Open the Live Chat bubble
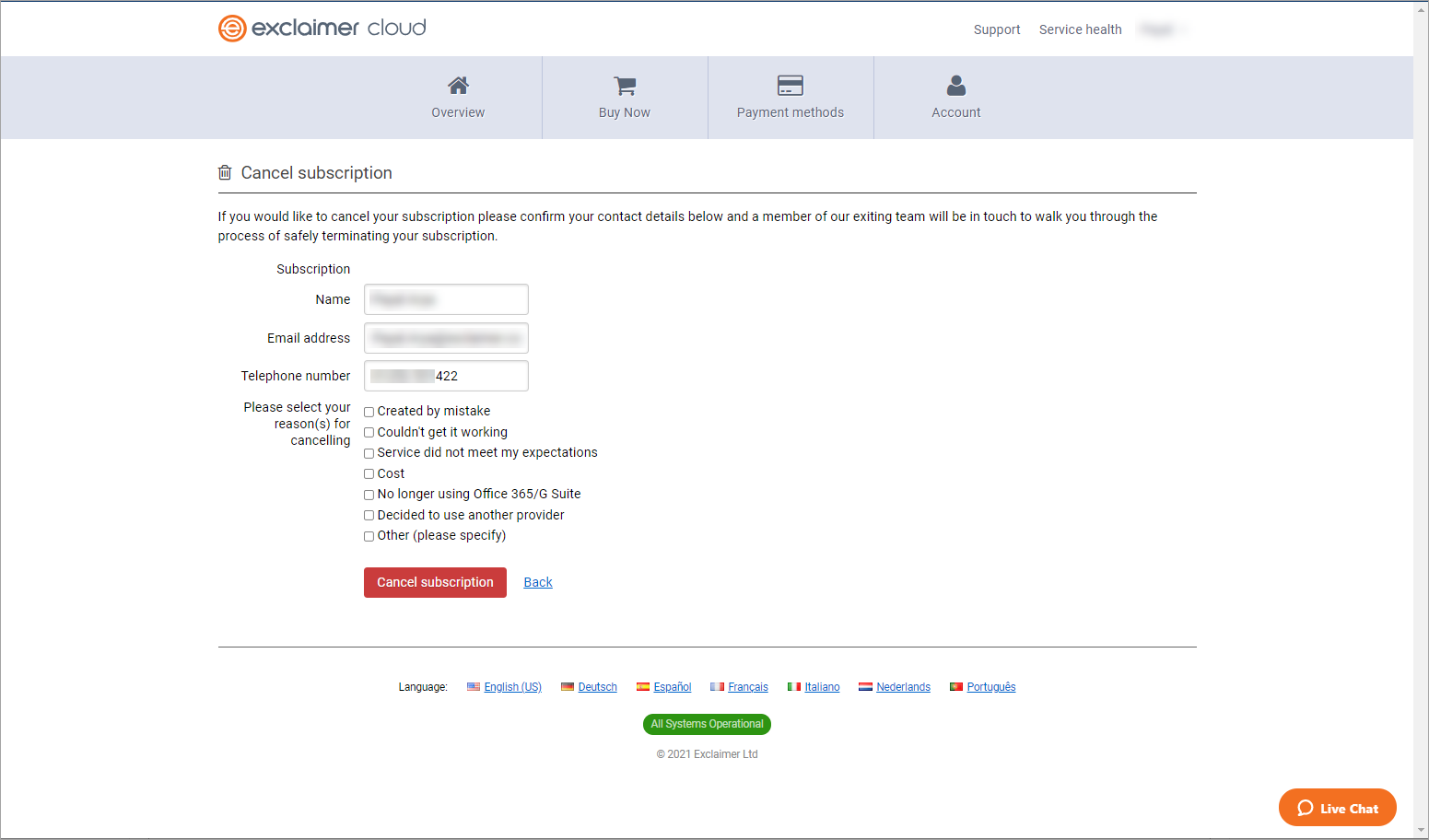The height and width of the screenshot is (840, 1429). [1337, 808]
